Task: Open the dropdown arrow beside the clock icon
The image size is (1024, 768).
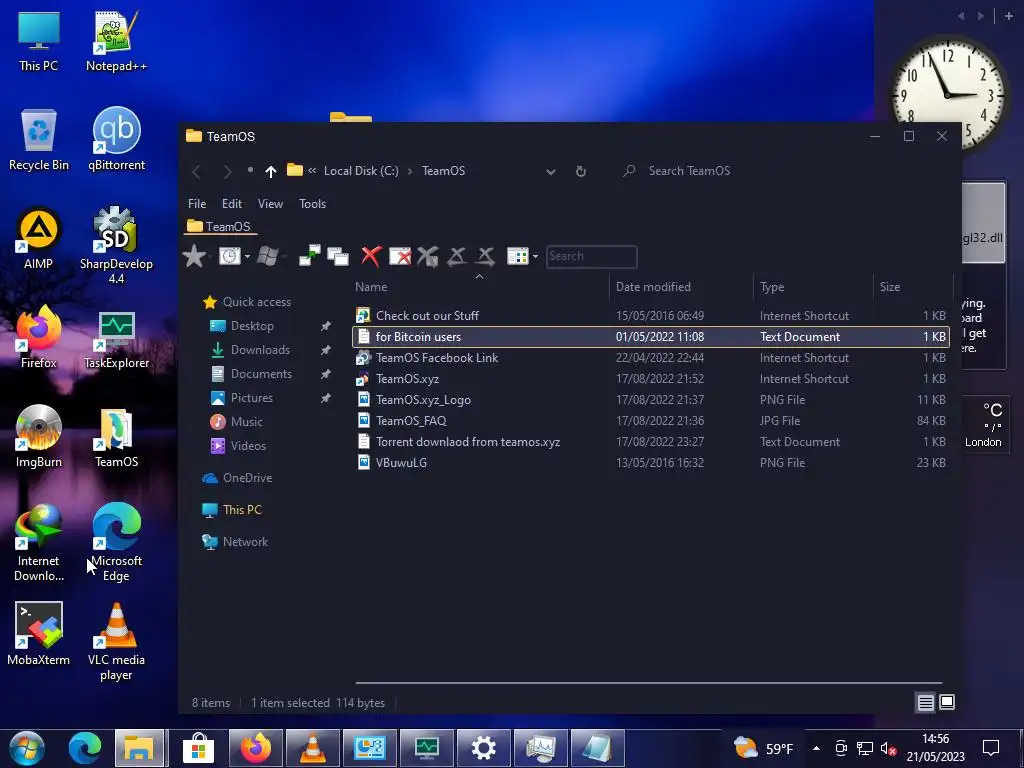Action: click(x=248, y=257)
